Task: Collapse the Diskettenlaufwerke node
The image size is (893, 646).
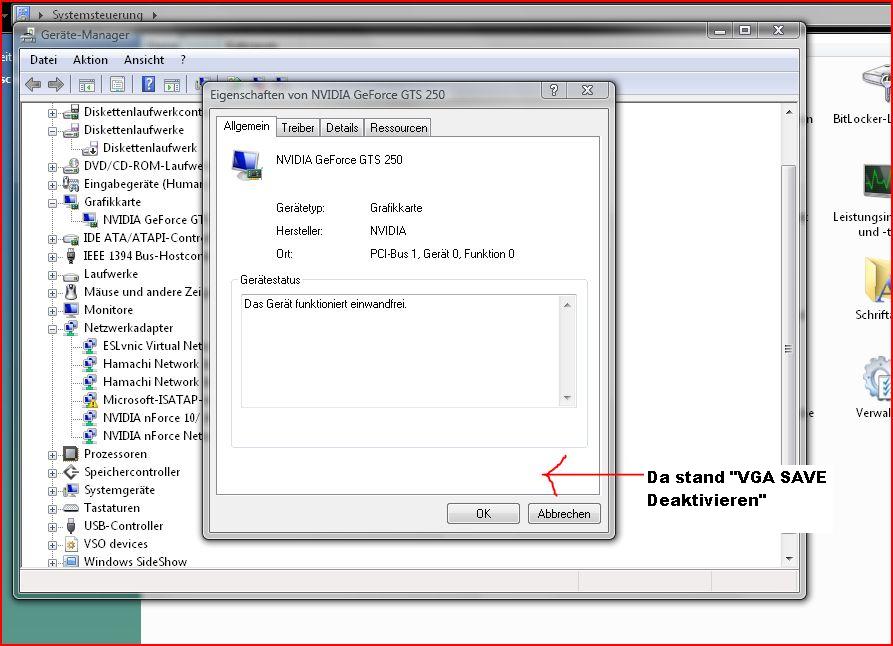Action: click(x=52, y=131)
